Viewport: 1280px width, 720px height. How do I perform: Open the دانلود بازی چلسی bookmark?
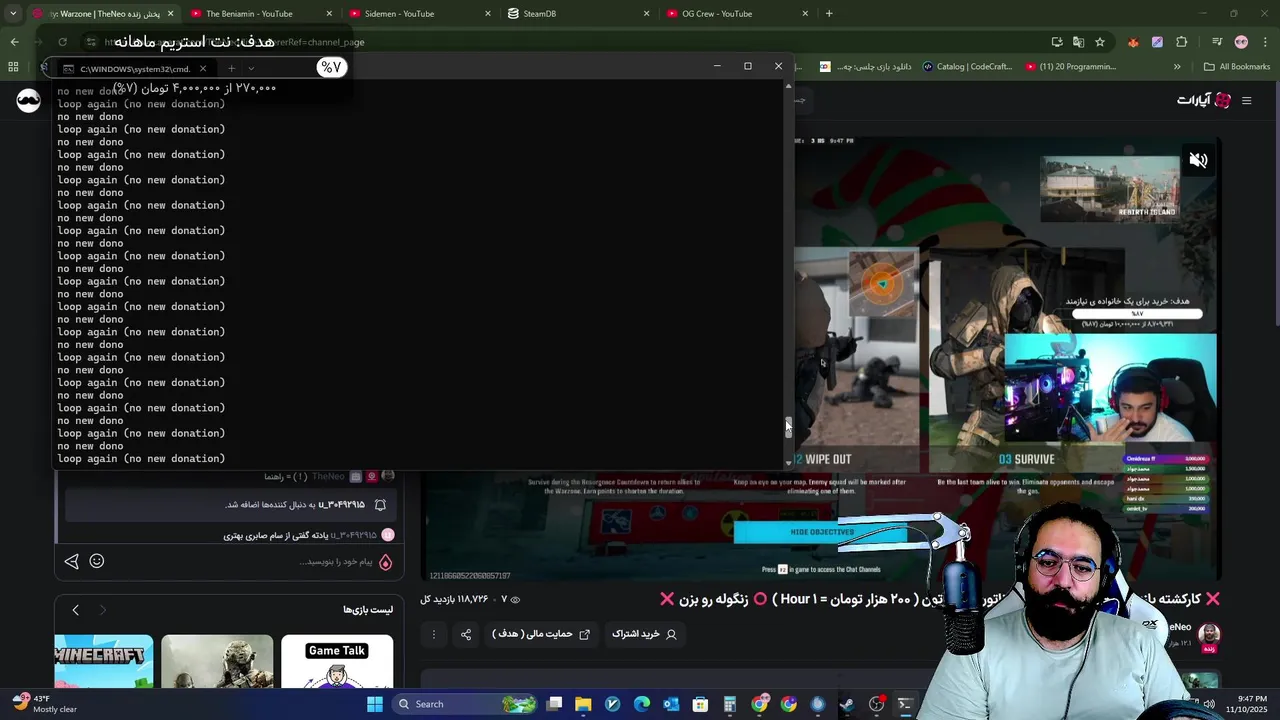click(x=864, y=67)
